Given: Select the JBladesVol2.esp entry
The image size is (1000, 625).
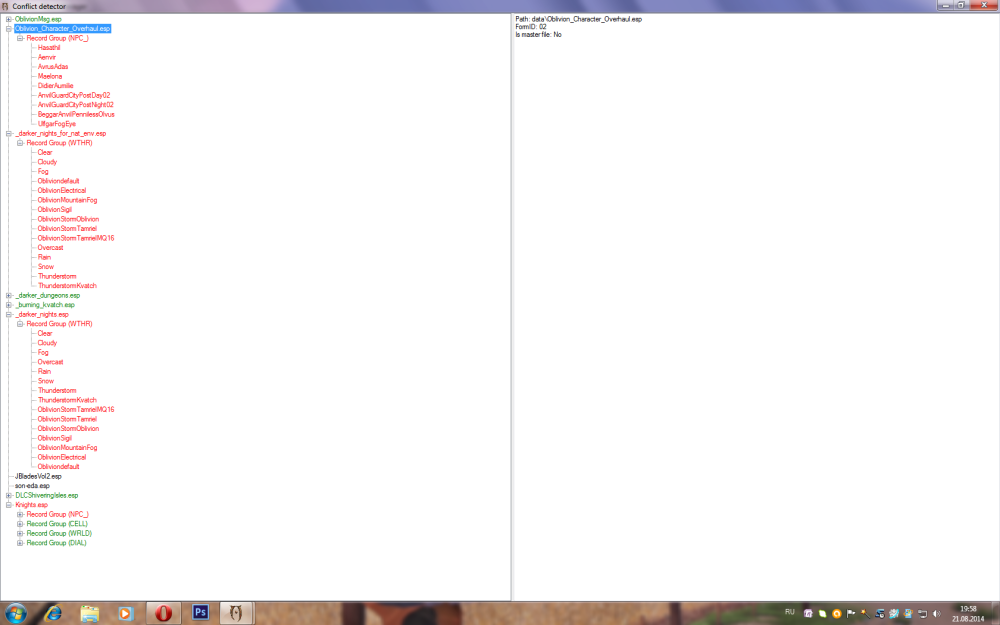Looking at the screenshot, I should coord(38,476).
